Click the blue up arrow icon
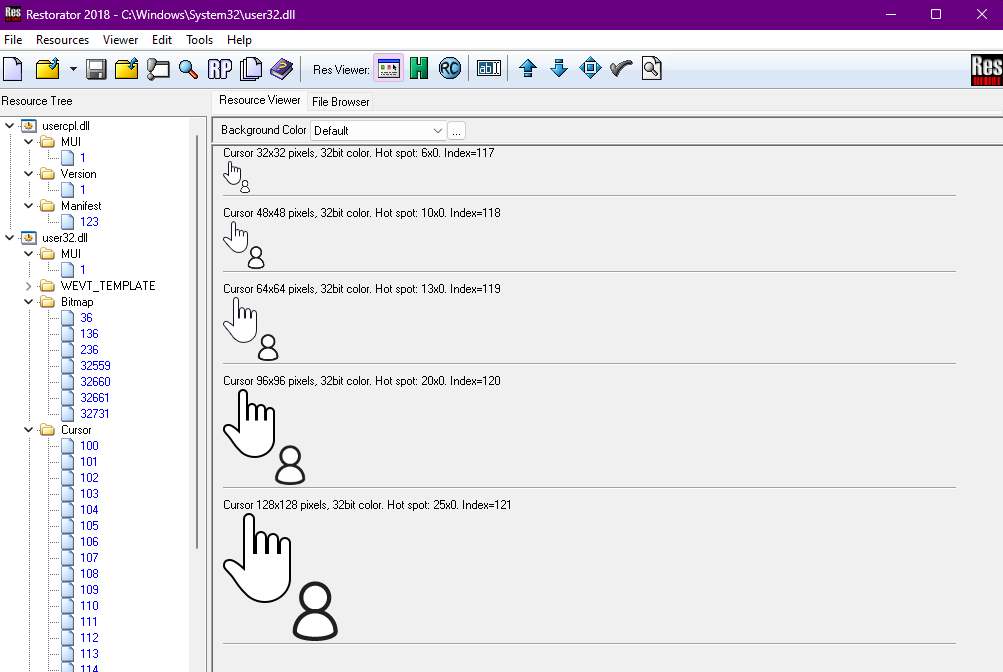The height and width of the screenshot is (672, 1003). point(528,68)
